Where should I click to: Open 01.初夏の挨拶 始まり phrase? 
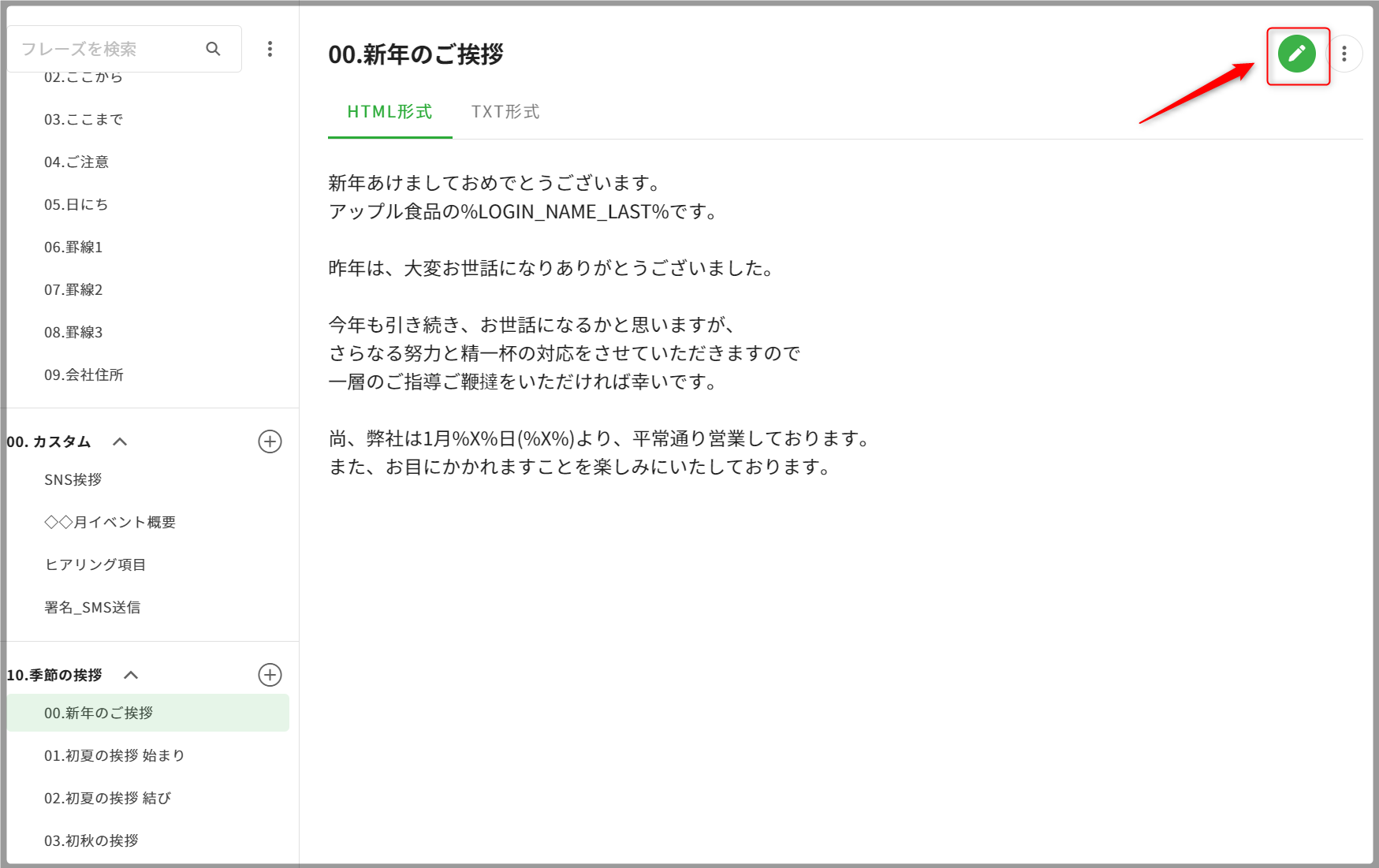click(x=114, y=755)
